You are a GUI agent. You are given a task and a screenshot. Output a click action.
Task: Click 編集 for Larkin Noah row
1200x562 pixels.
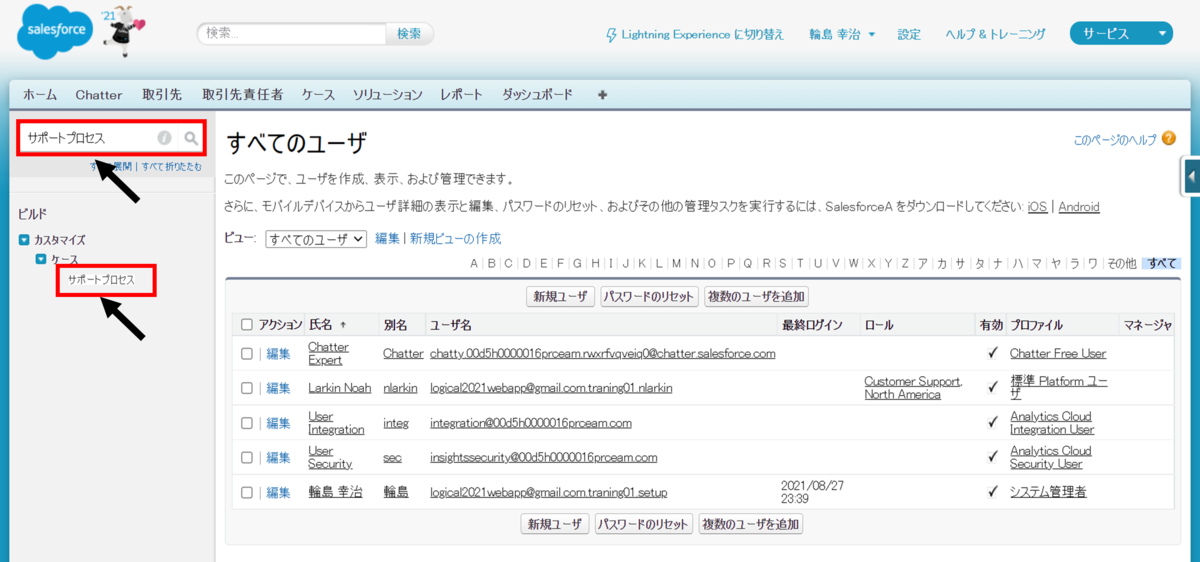coord(278,388)
